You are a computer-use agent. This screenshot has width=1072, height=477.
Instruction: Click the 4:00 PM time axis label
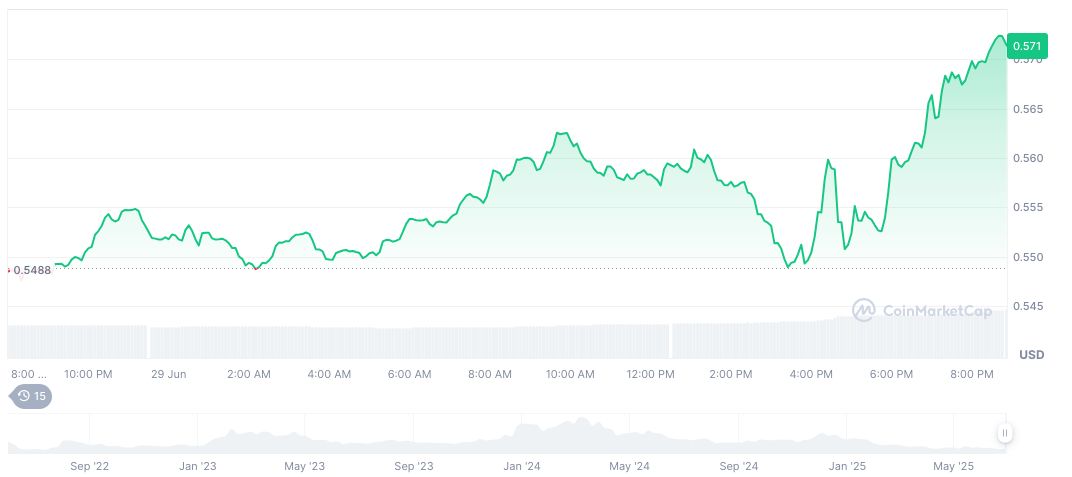[811, 374]
